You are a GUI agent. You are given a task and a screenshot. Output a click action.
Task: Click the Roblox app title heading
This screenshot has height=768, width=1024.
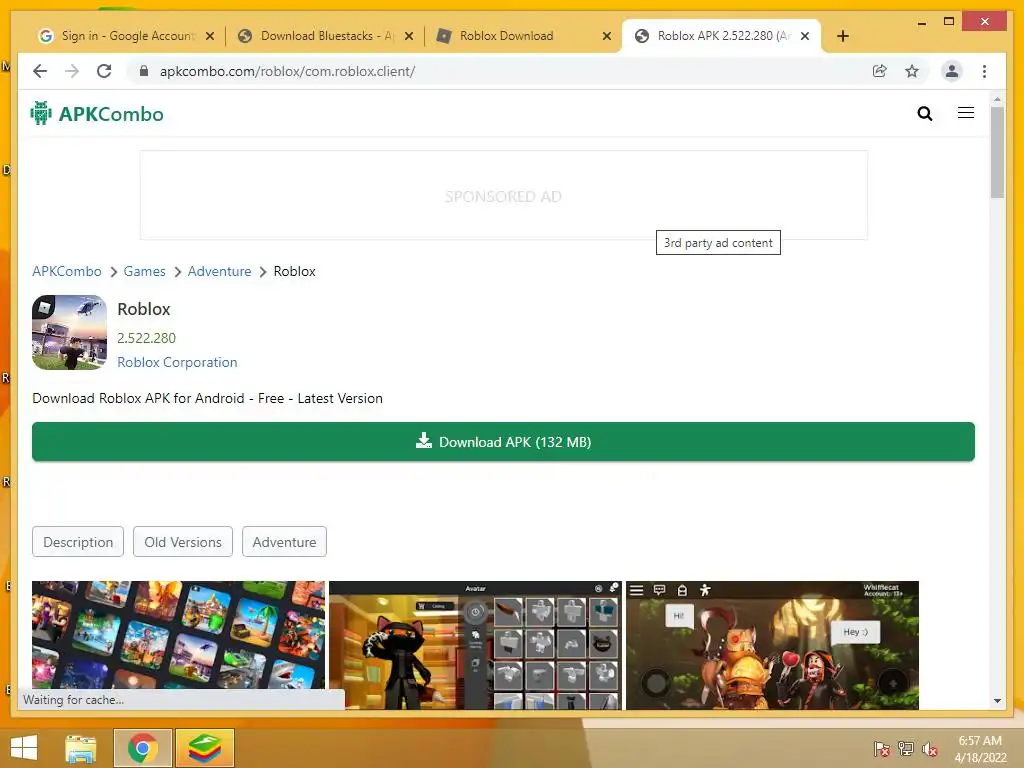[x=144, y=309]
